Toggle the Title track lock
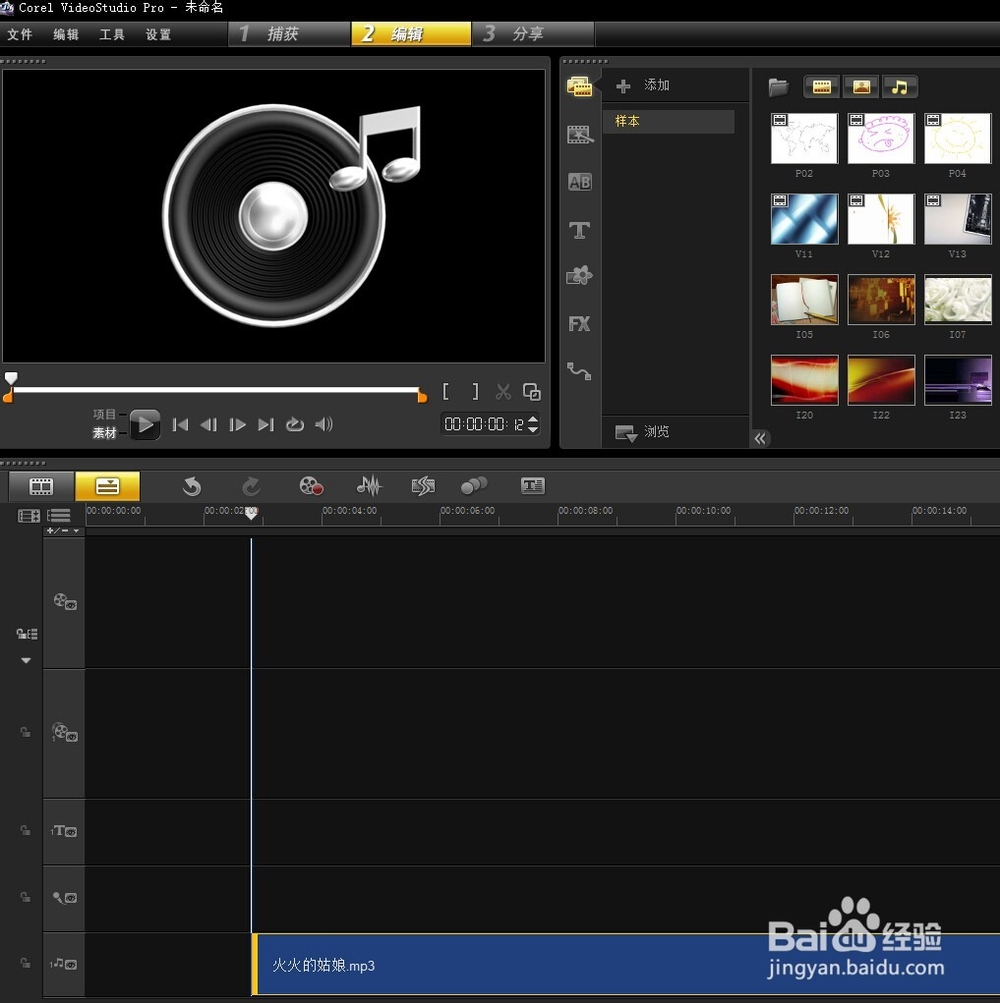The image size is (1000, 1003). tap(25, 830)
